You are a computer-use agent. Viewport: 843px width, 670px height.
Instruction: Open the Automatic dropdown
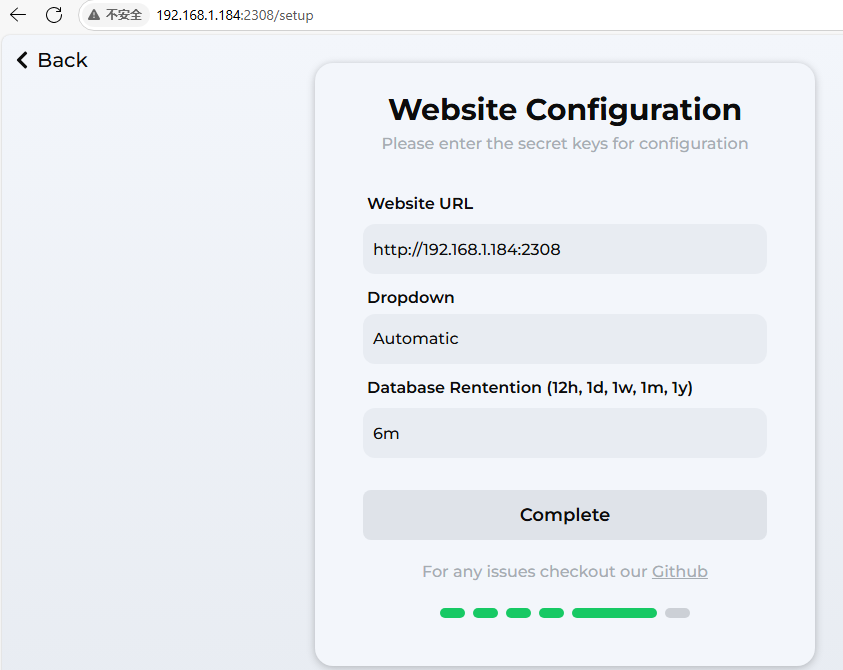pos(565,339)
